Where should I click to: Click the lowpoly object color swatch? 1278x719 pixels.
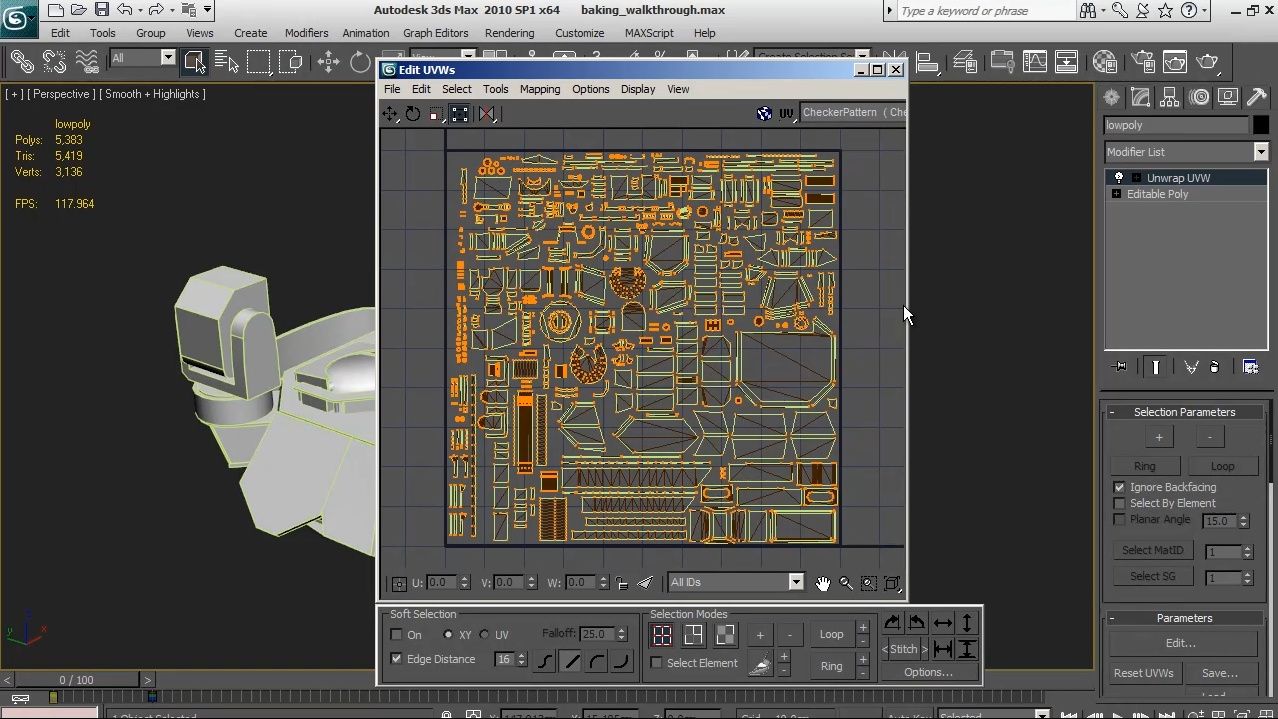tap(1260, 125)
